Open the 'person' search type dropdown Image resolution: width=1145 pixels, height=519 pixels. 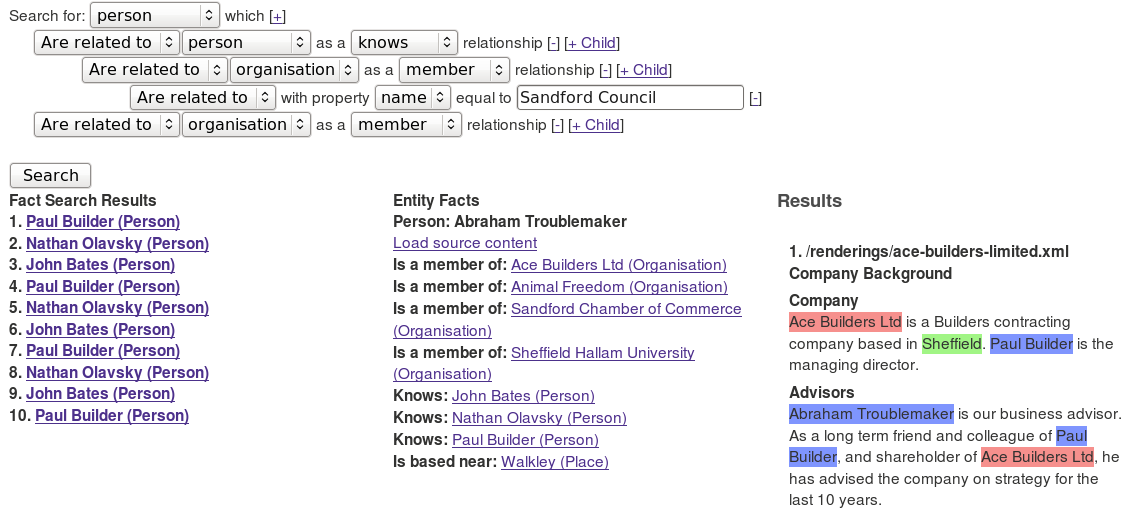pyautogui.click(x=154, y=15)
